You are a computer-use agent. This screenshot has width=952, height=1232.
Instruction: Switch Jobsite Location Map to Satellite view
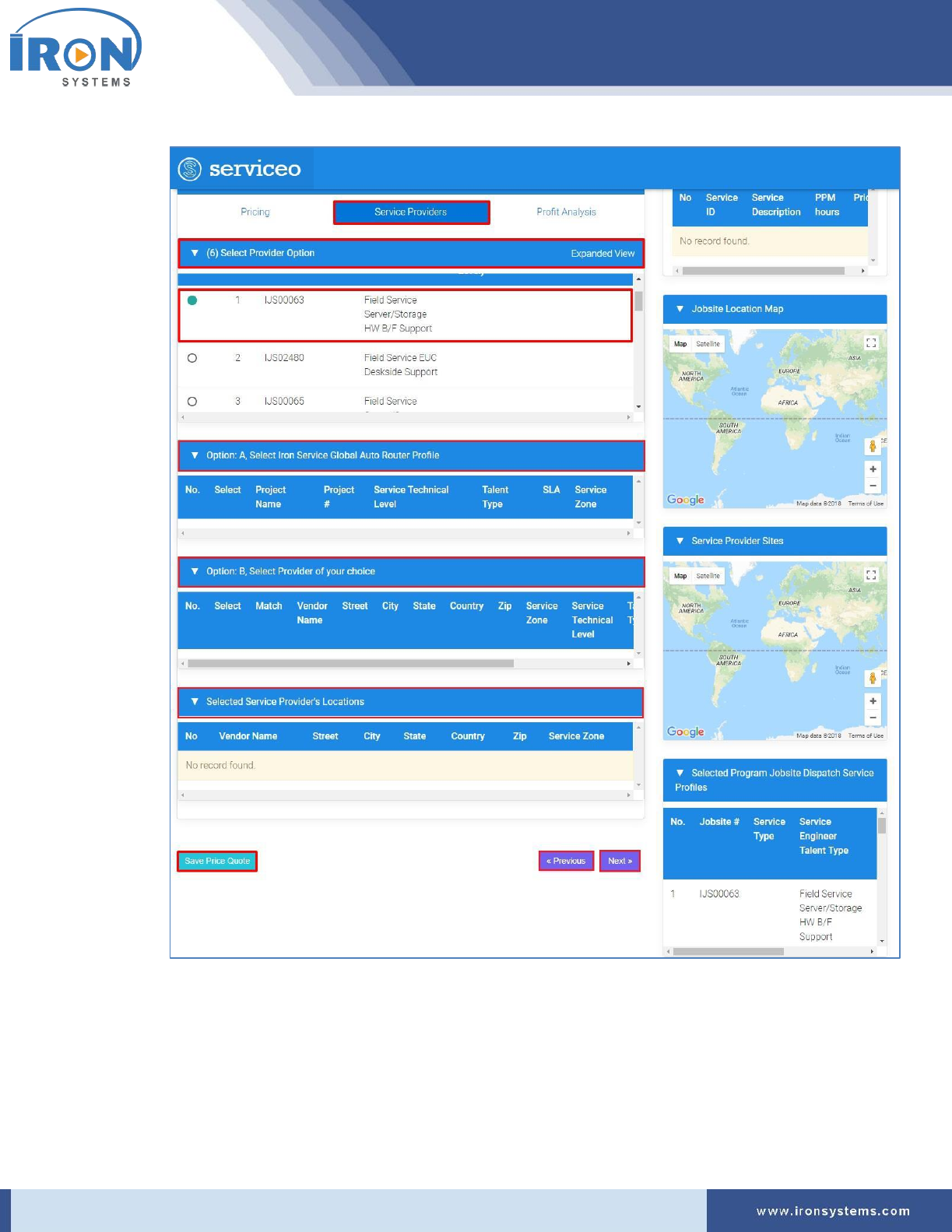pyautogui.click(x=708, y=344)
